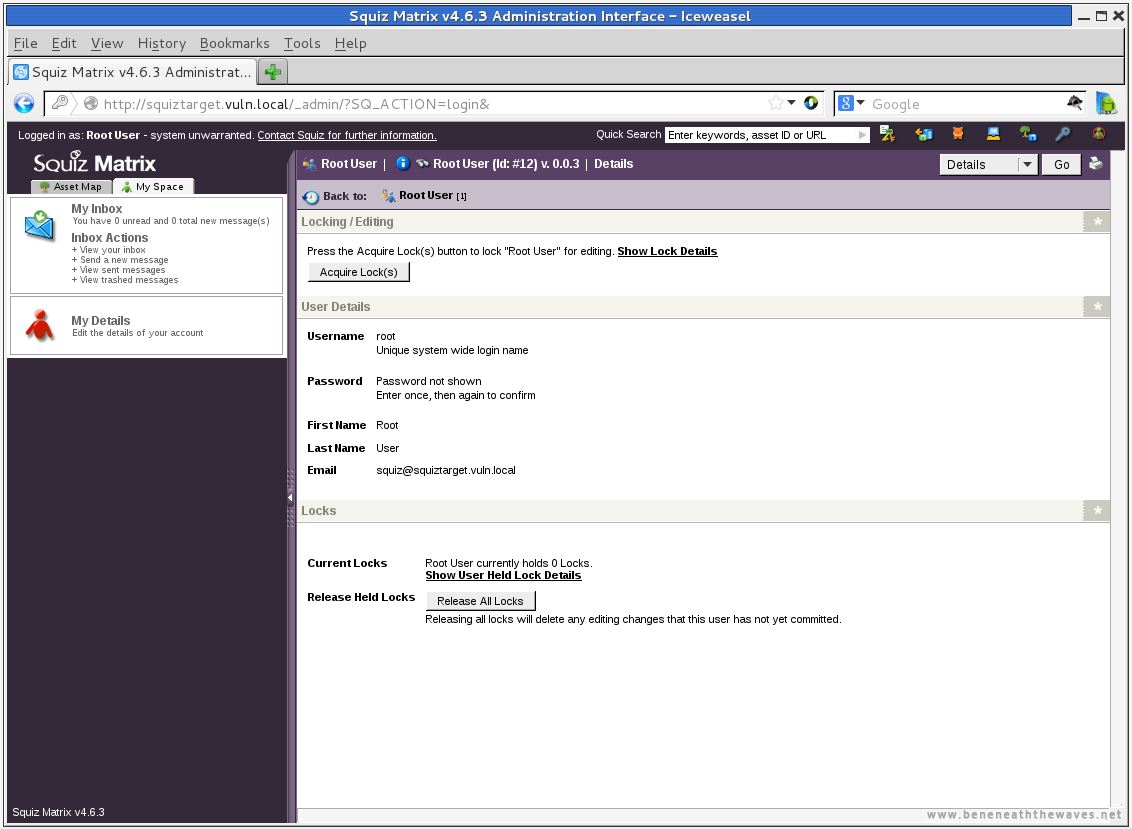Open the File menu

[x=25, y=43]
